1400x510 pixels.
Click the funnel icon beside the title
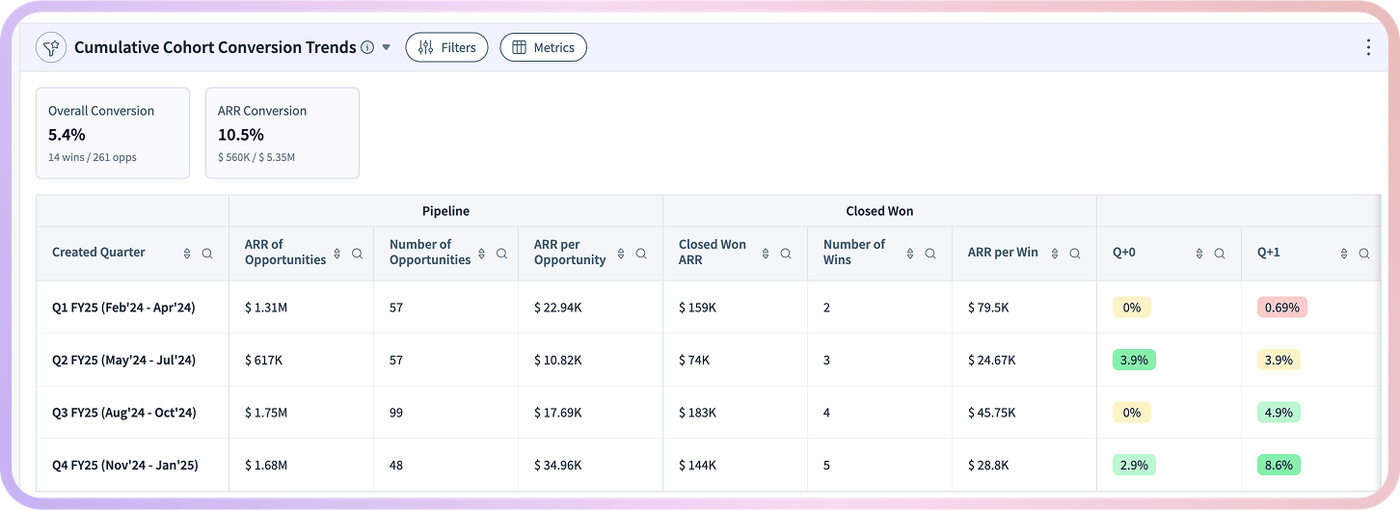(x=51, y=47)
